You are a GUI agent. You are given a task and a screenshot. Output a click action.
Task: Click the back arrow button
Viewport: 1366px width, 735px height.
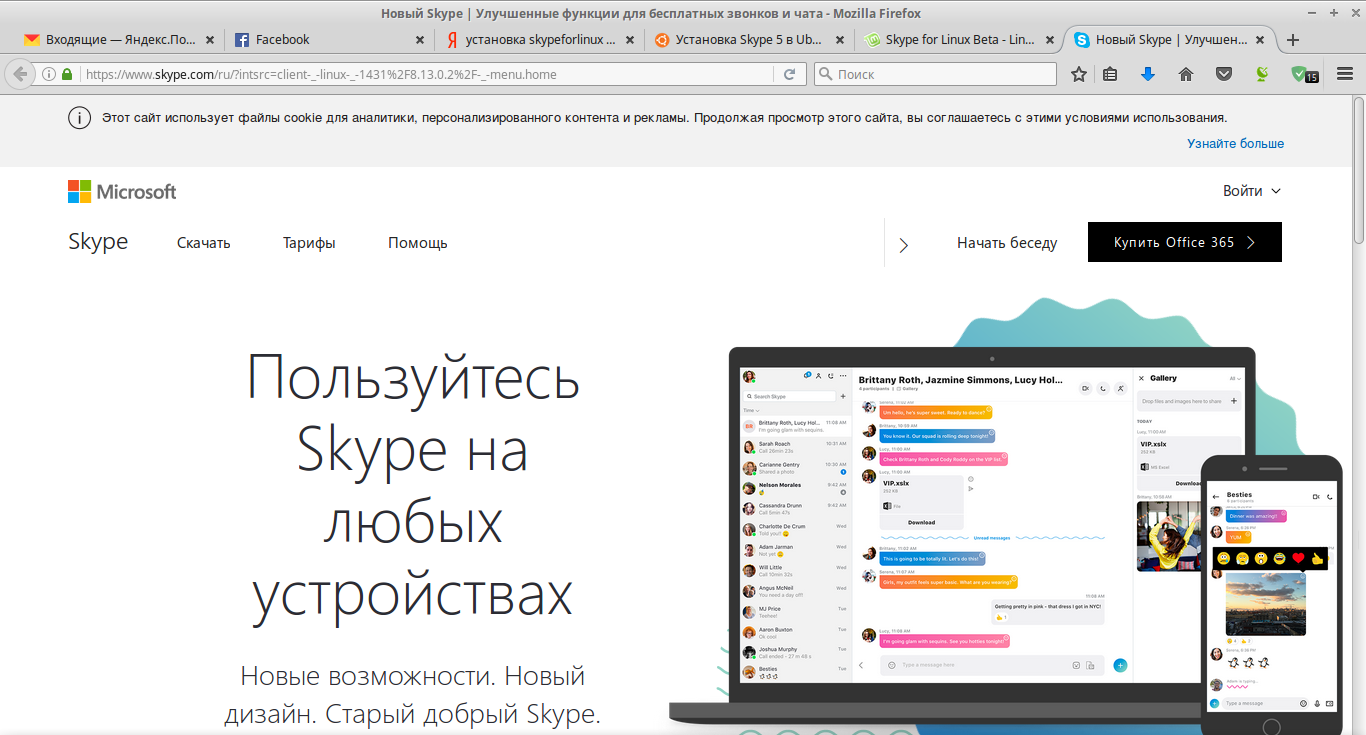(x=19, y=74)
